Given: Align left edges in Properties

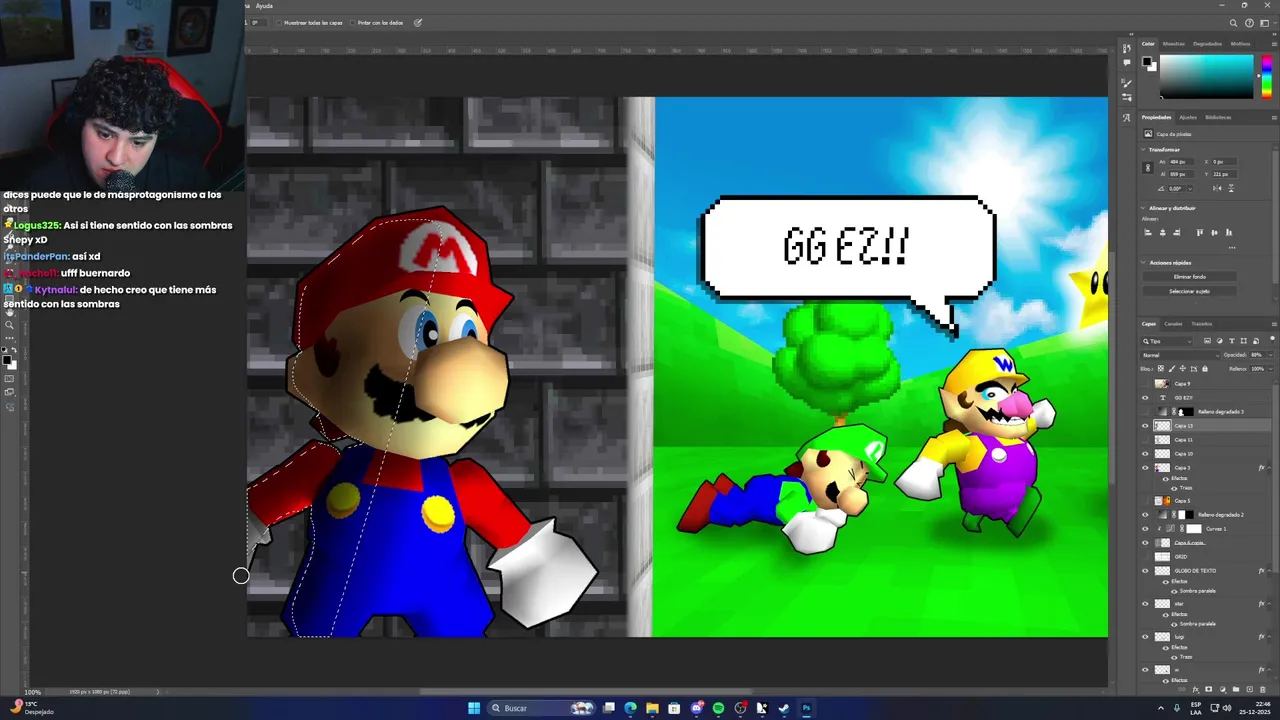Looking at the screenshot, I should point(1148,232).
